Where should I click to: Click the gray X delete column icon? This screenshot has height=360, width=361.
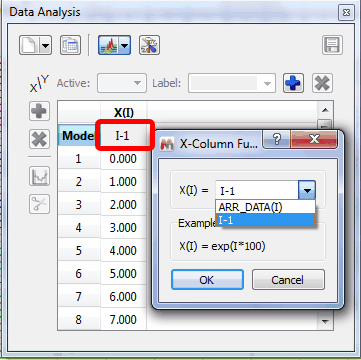[322, 83]
